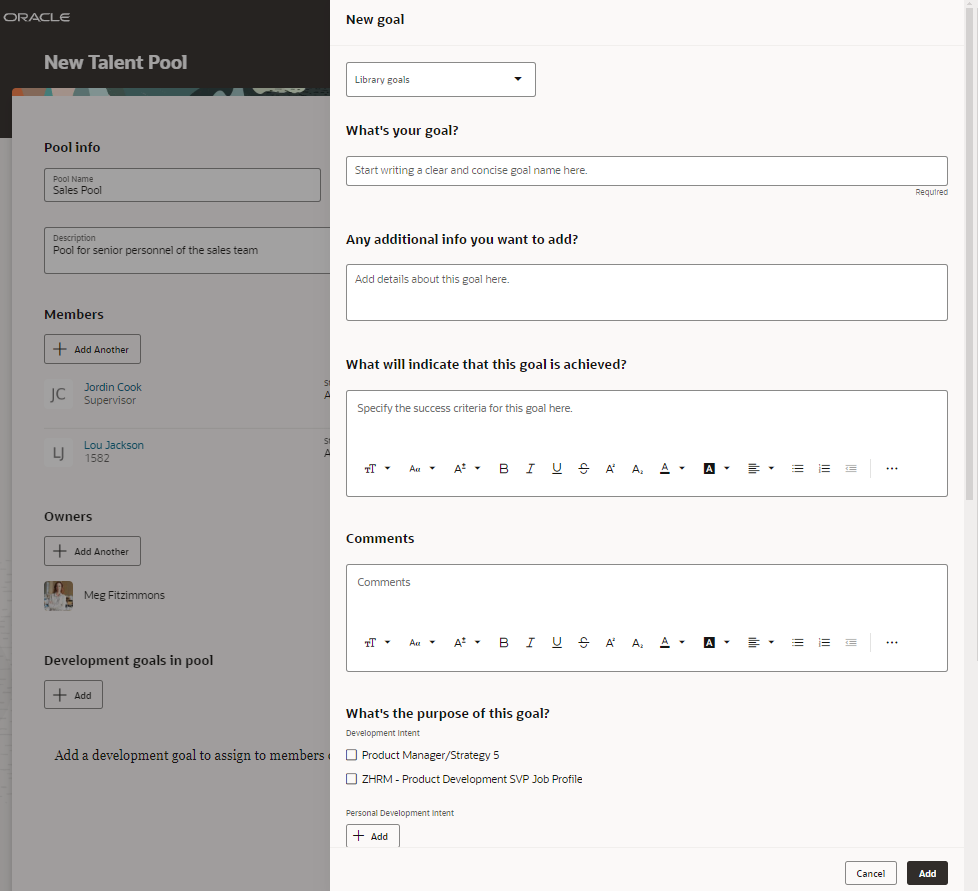Insert bulleted list in success criteria editor

tap(797, 468)
